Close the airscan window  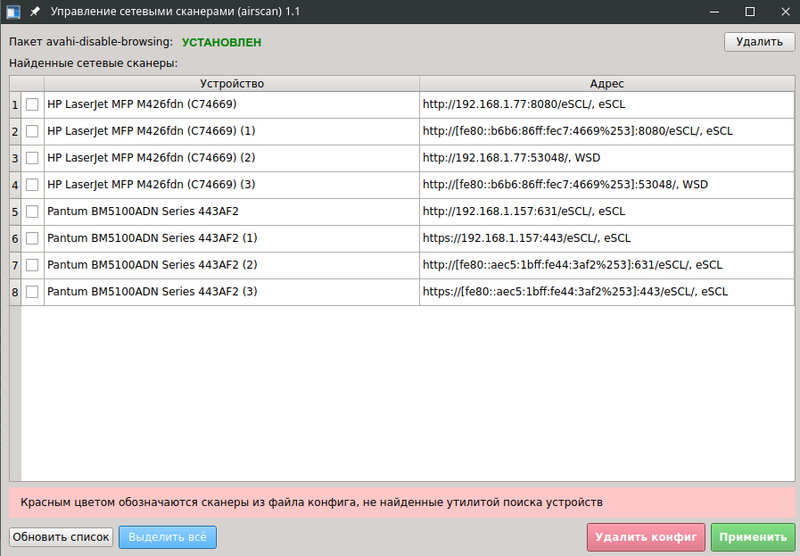[782, 11]
